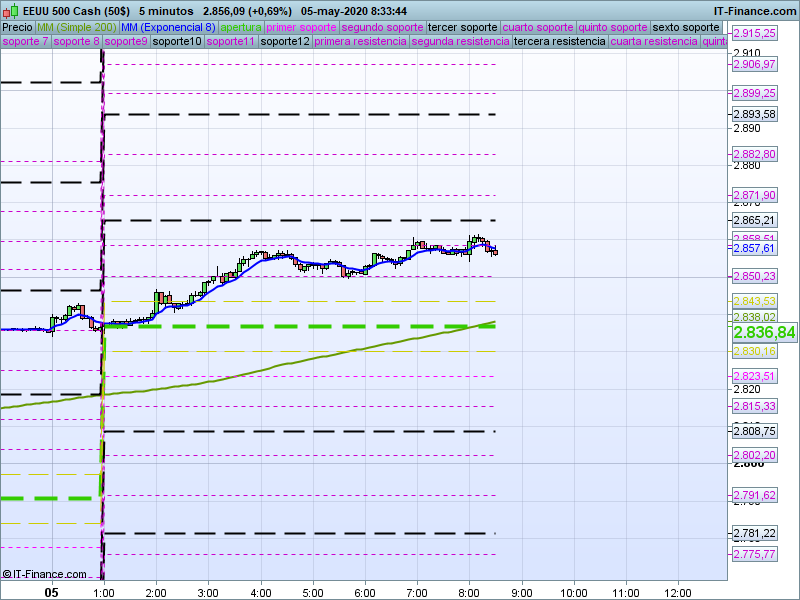The height and width of the screenshot is (600, 800).
Task: Click the Precio legend label
Action: [x=17, y=27]
